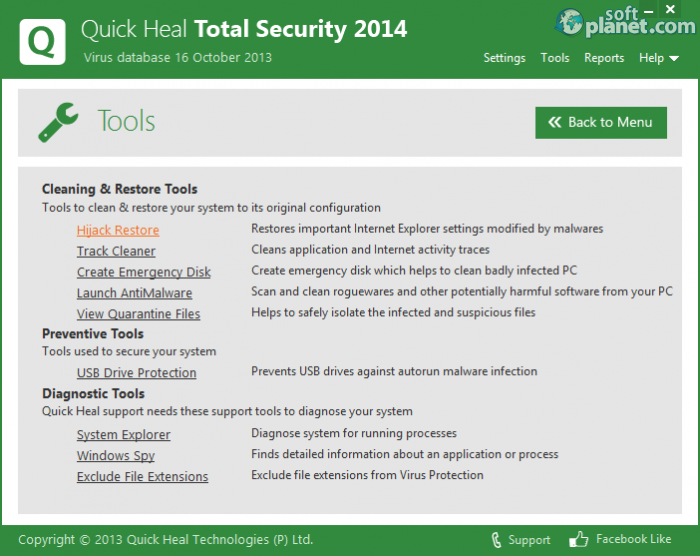Start Launch AntiMalware
Image resolution: width=700 pixels, height=556 pixels.
click(x=134, y=293)
